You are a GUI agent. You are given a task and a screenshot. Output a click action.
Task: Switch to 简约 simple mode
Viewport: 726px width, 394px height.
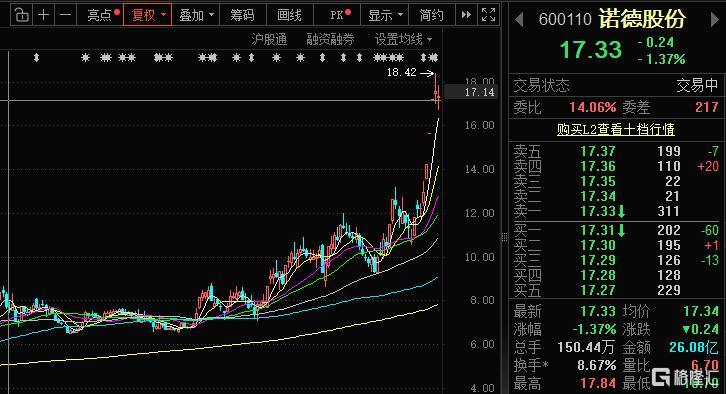[431, 15]
